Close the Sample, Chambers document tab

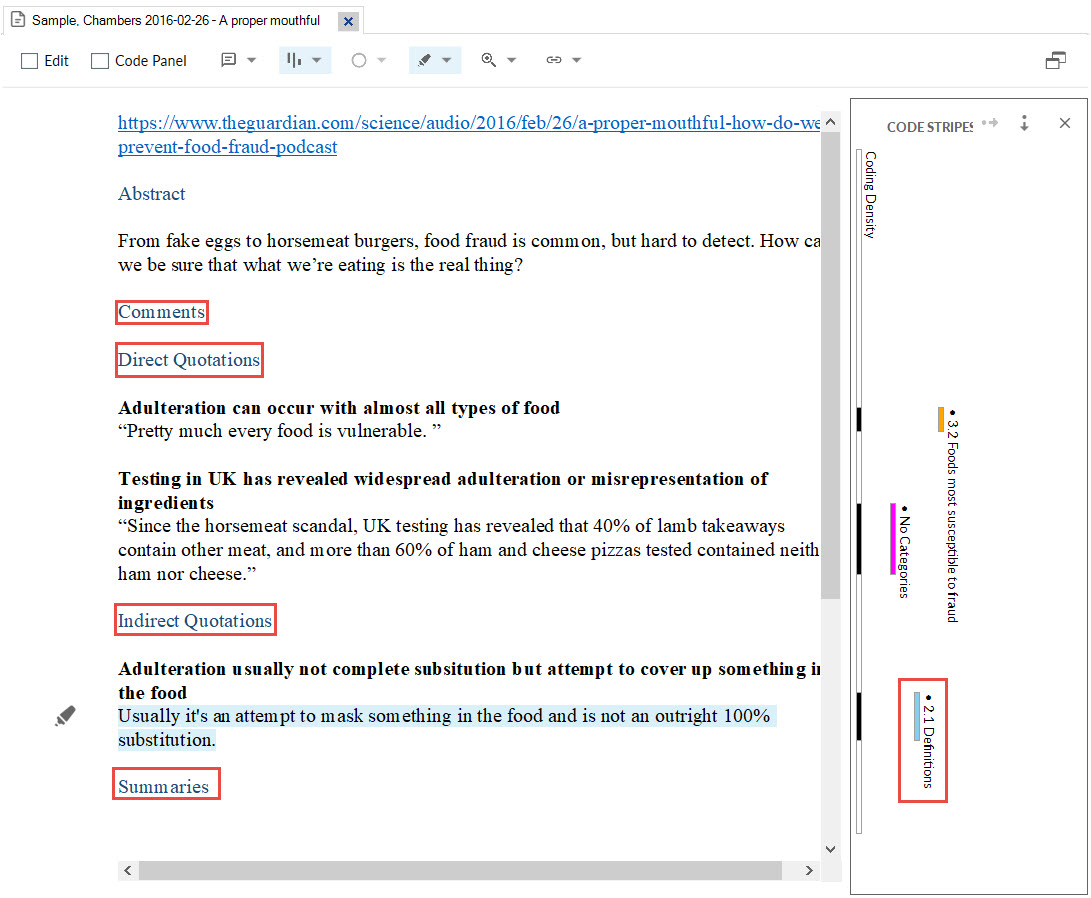(x=349, y=22)
